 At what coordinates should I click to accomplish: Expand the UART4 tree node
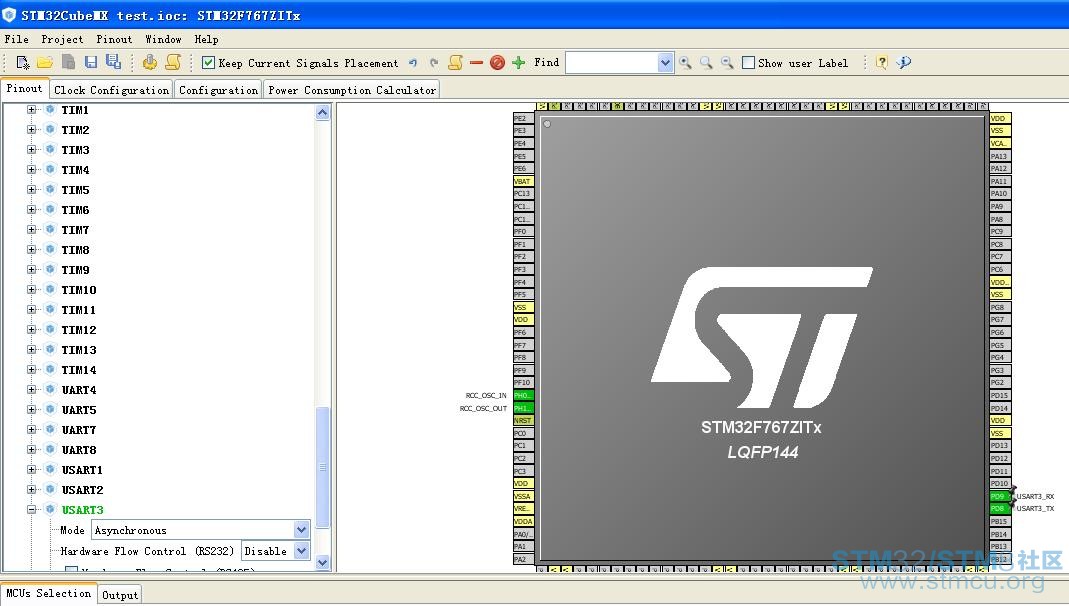pyautogui.click(x=31, y=389)
